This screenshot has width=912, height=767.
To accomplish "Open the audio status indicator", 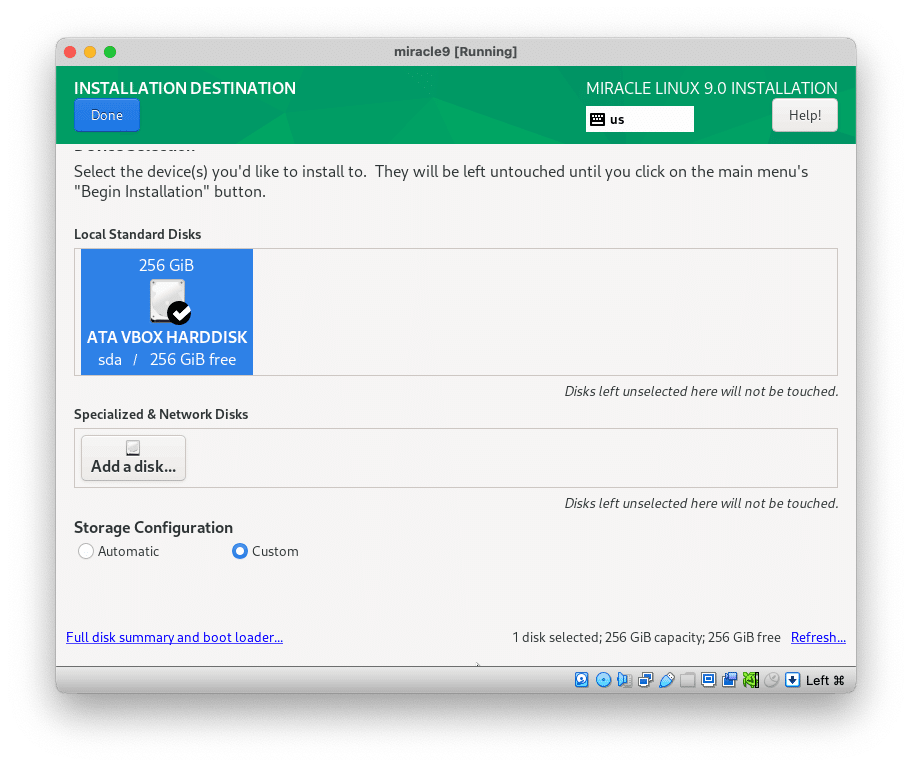I will click(624, 679).
